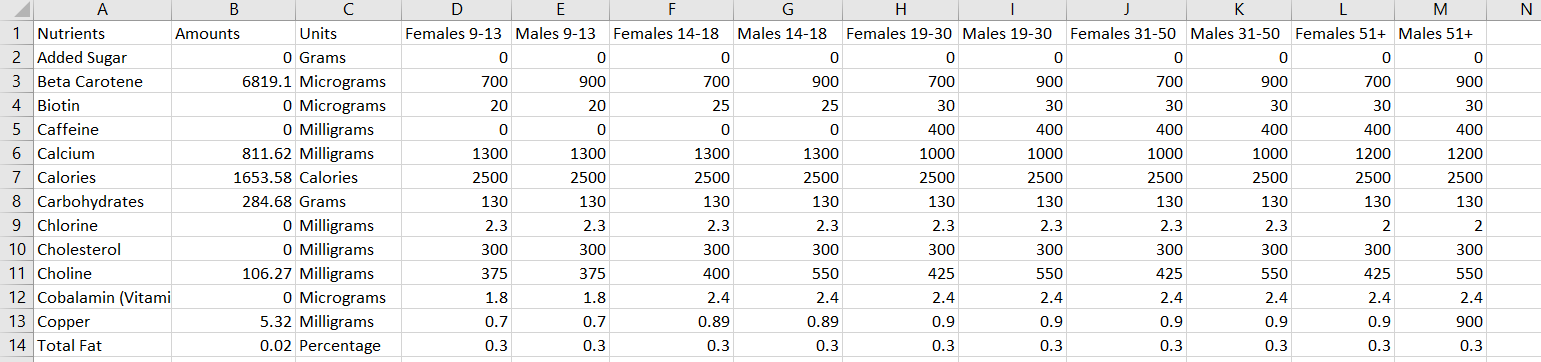1541x362 pixels.
Task: Select the Females 14-18 header cell
Action: [x=671, y=33]
